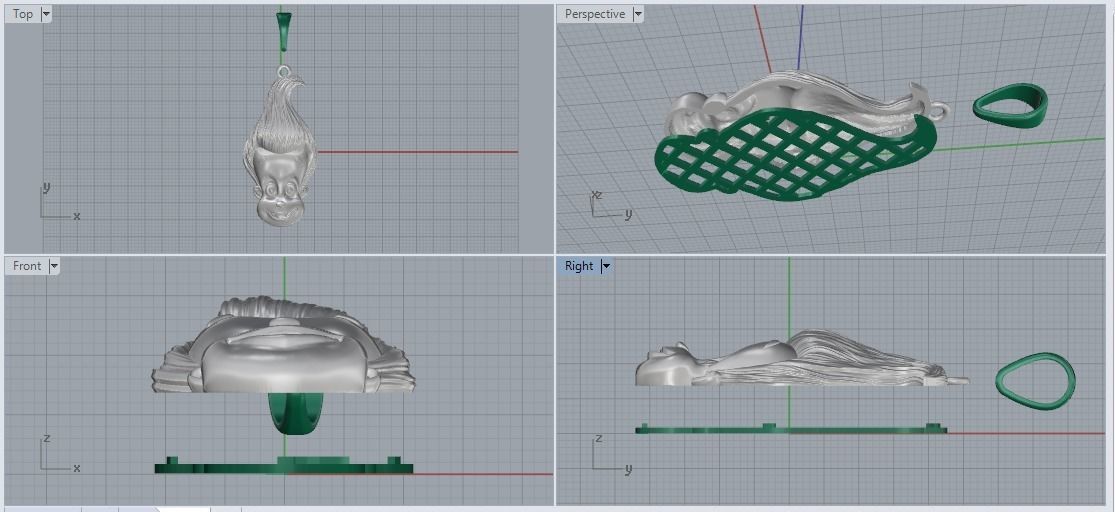Select the green bail loop in Top view
This screenshot has width=1115, height=512.
click(284, 31)
